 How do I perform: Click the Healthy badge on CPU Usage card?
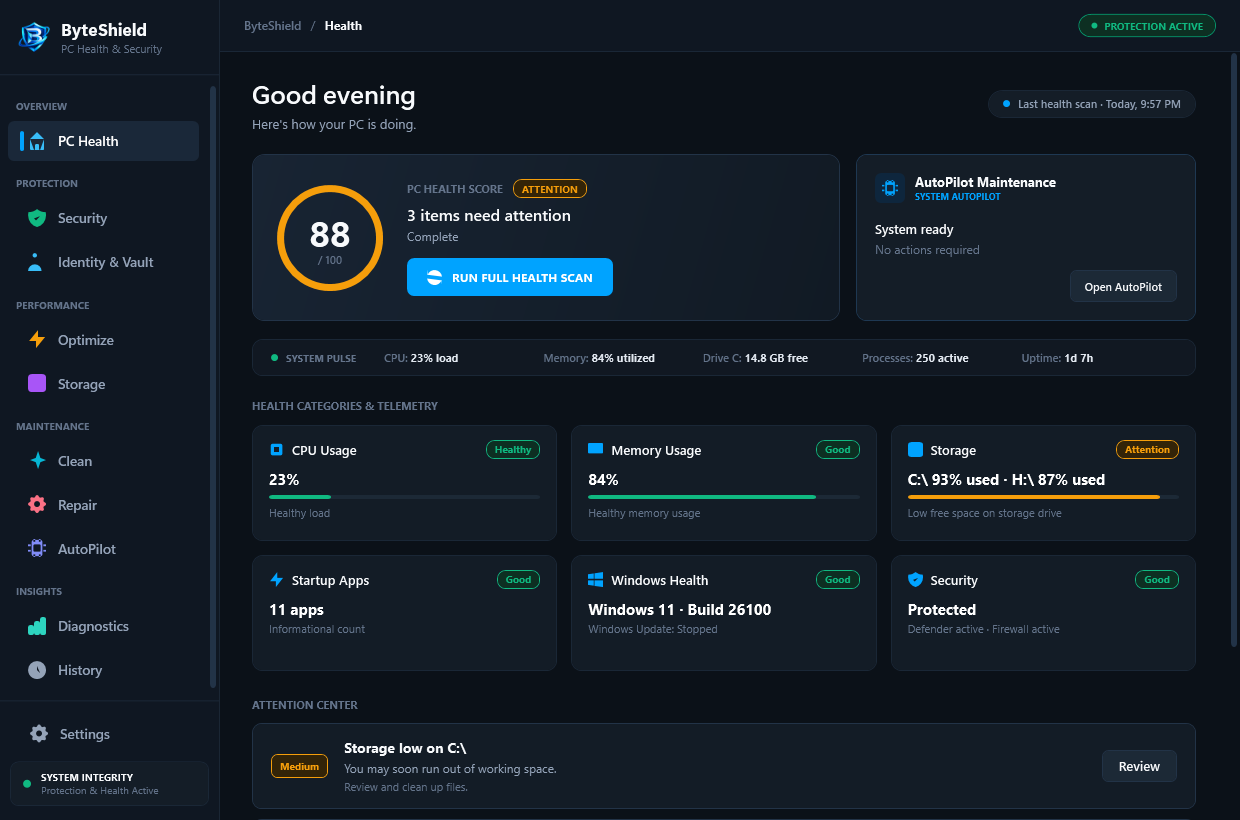pyautogui.click(x=513, y=450)
